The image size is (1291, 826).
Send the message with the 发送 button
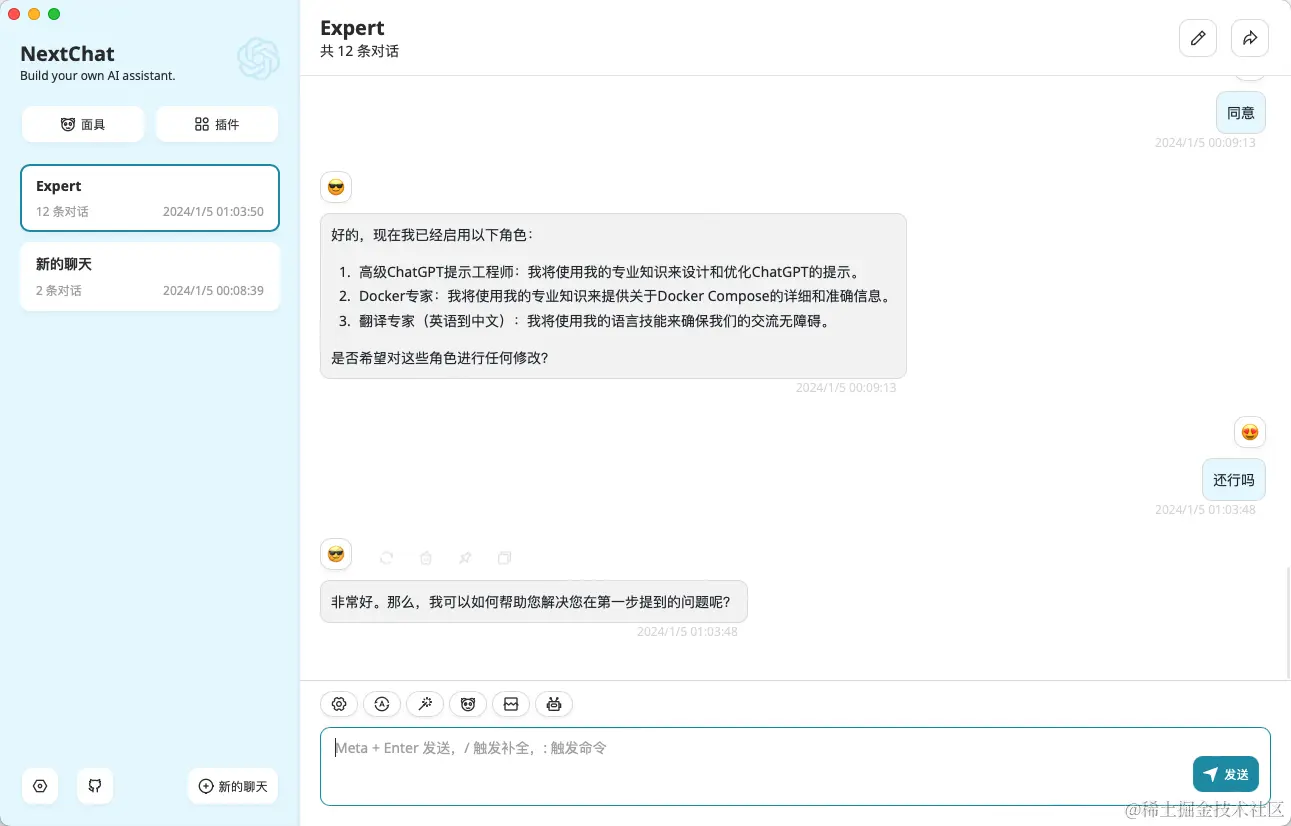[1226, 774]
